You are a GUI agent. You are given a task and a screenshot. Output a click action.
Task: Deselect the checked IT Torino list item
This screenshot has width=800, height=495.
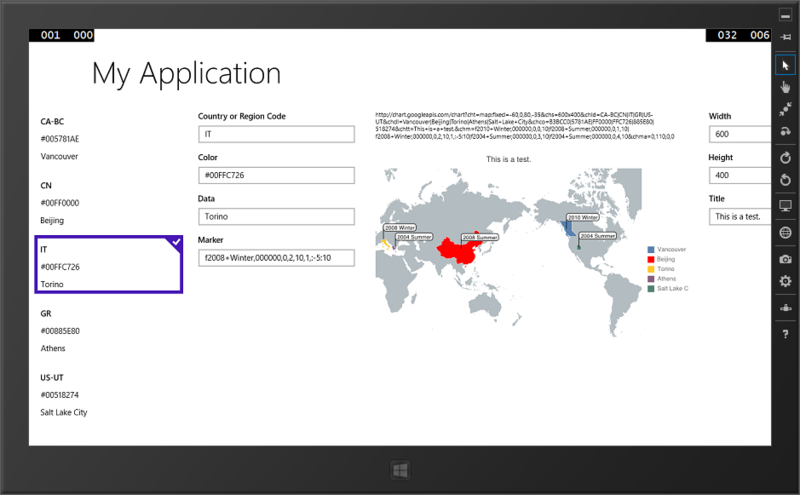[x=109, y=264]
